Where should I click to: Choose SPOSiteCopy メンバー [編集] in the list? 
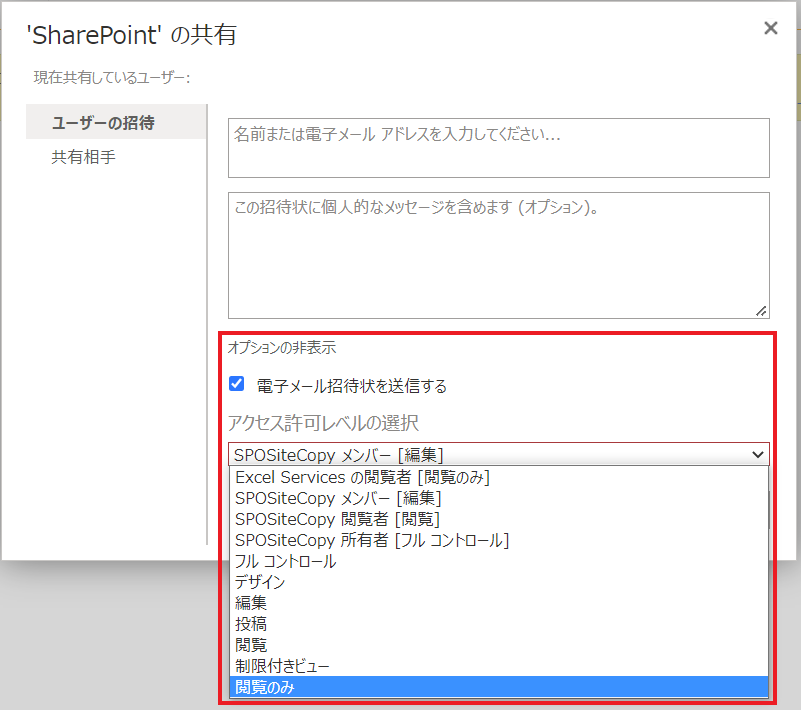tap(499, 499)
